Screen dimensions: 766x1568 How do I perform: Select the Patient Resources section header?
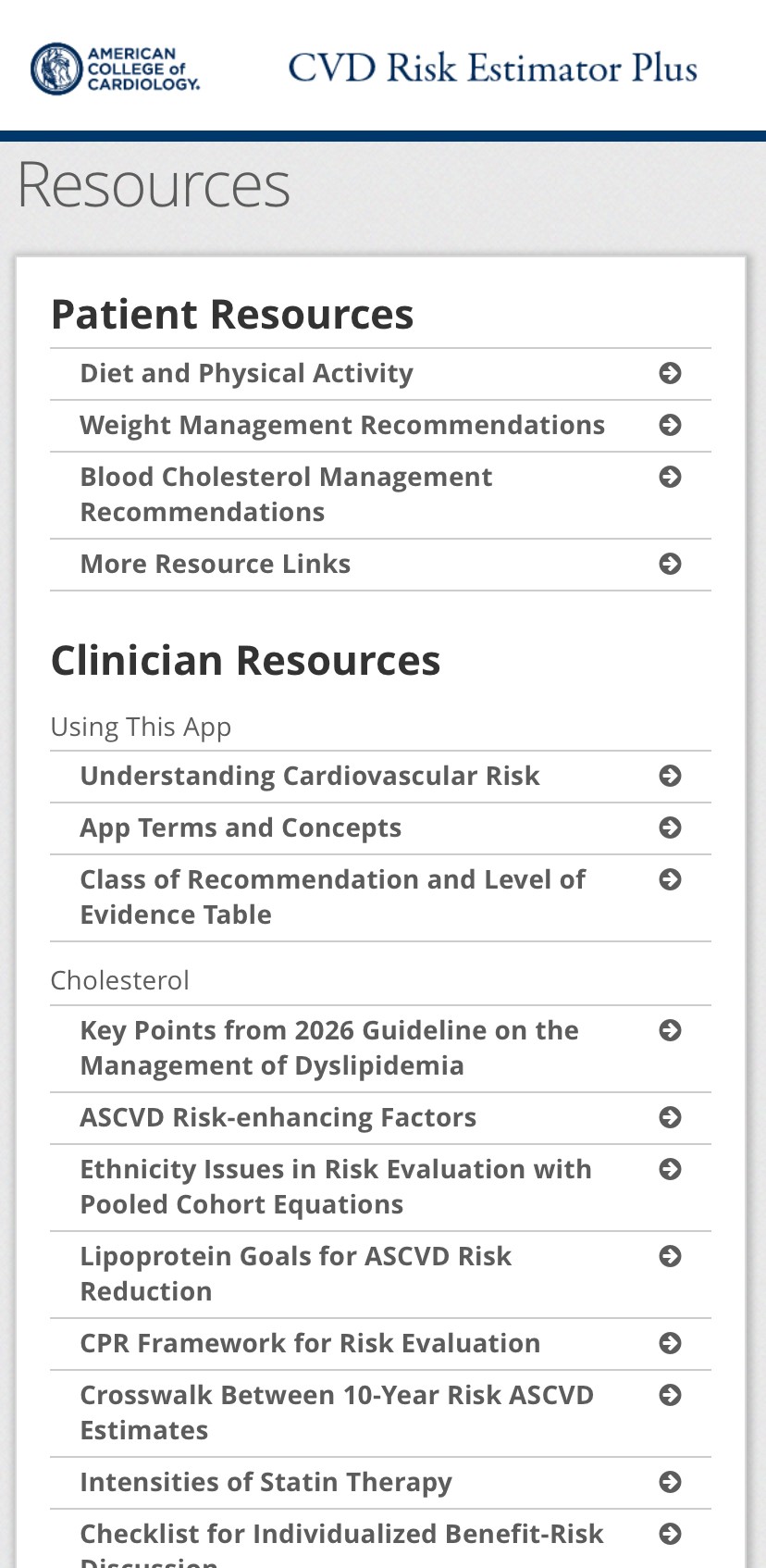coord(232,315)
